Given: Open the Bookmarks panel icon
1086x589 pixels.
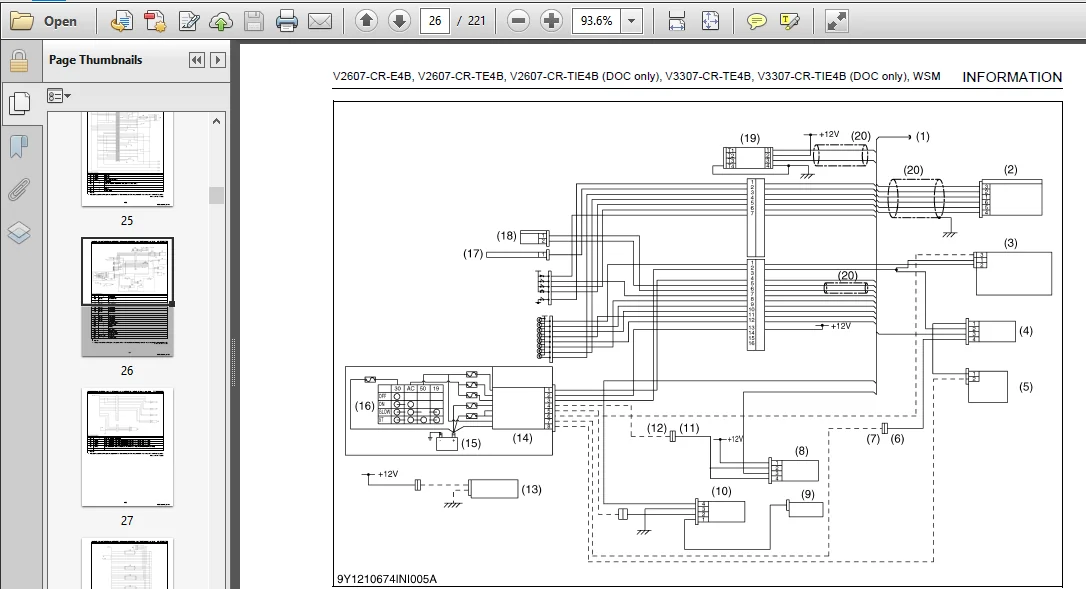Looking at the screenshot, I should click(19, 146).
